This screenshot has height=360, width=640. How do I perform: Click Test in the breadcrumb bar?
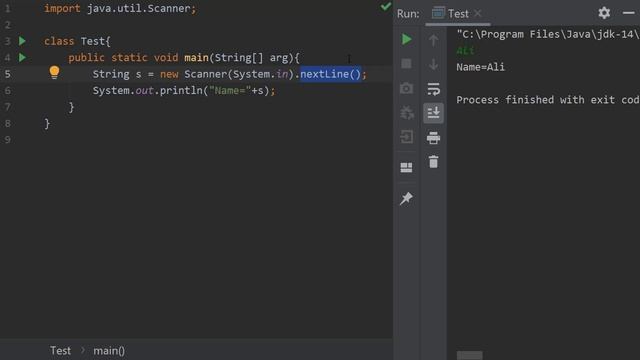60,351
